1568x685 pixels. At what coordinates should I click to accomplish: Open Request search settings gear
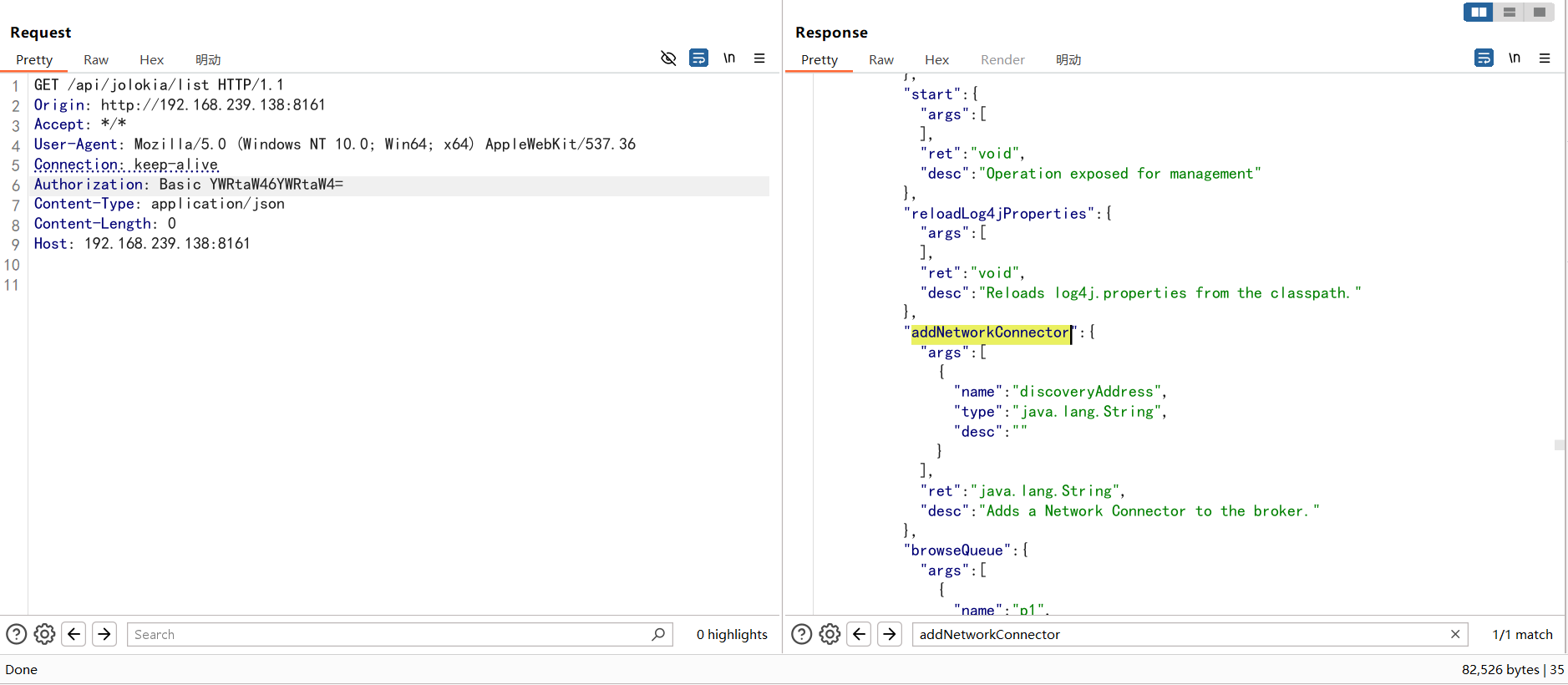[x=45, y=634]
